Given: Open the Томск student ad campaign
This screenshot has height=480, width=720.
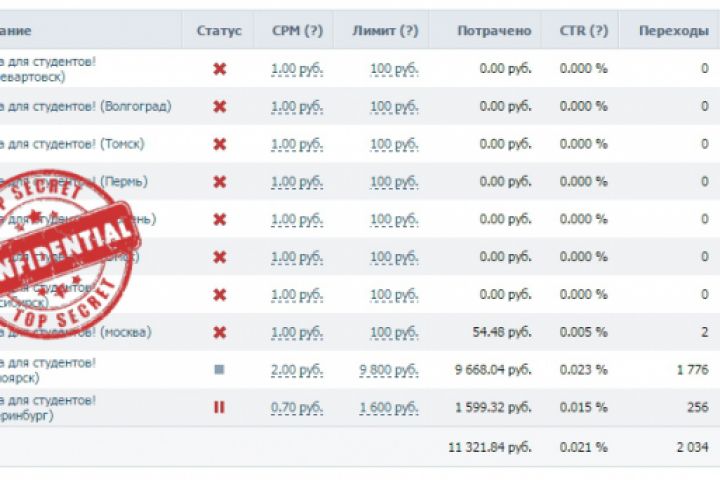Looking at the screenshot, I should coord(75,144).
